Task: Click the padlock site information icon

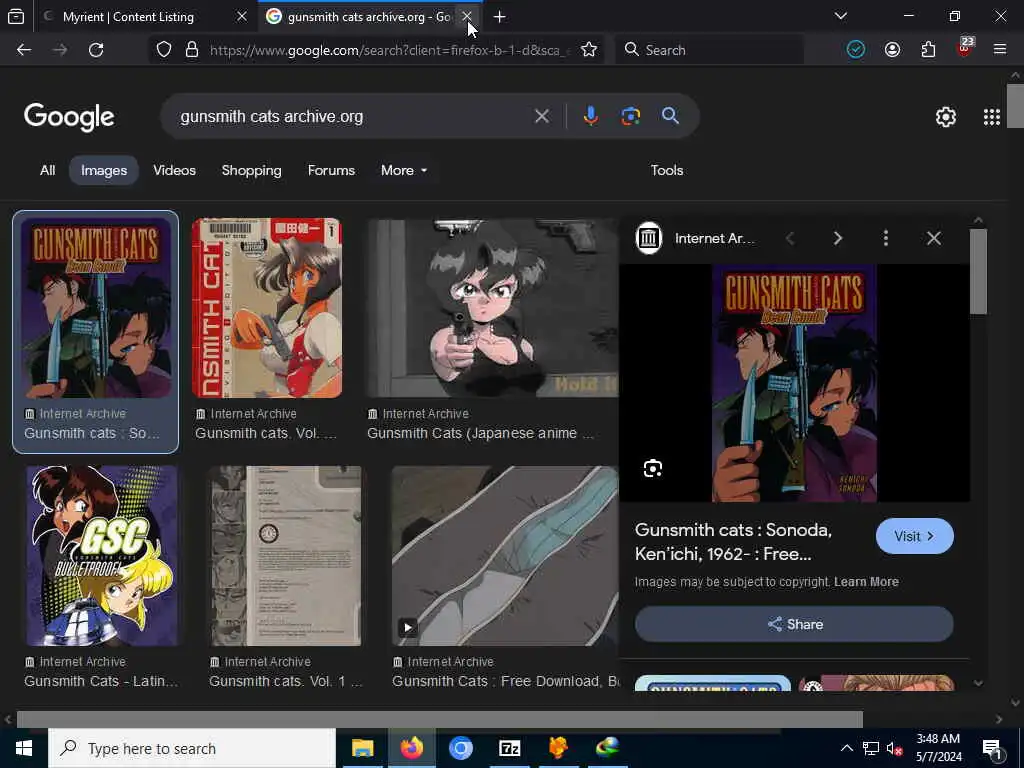Action: (x=191, y=50)
